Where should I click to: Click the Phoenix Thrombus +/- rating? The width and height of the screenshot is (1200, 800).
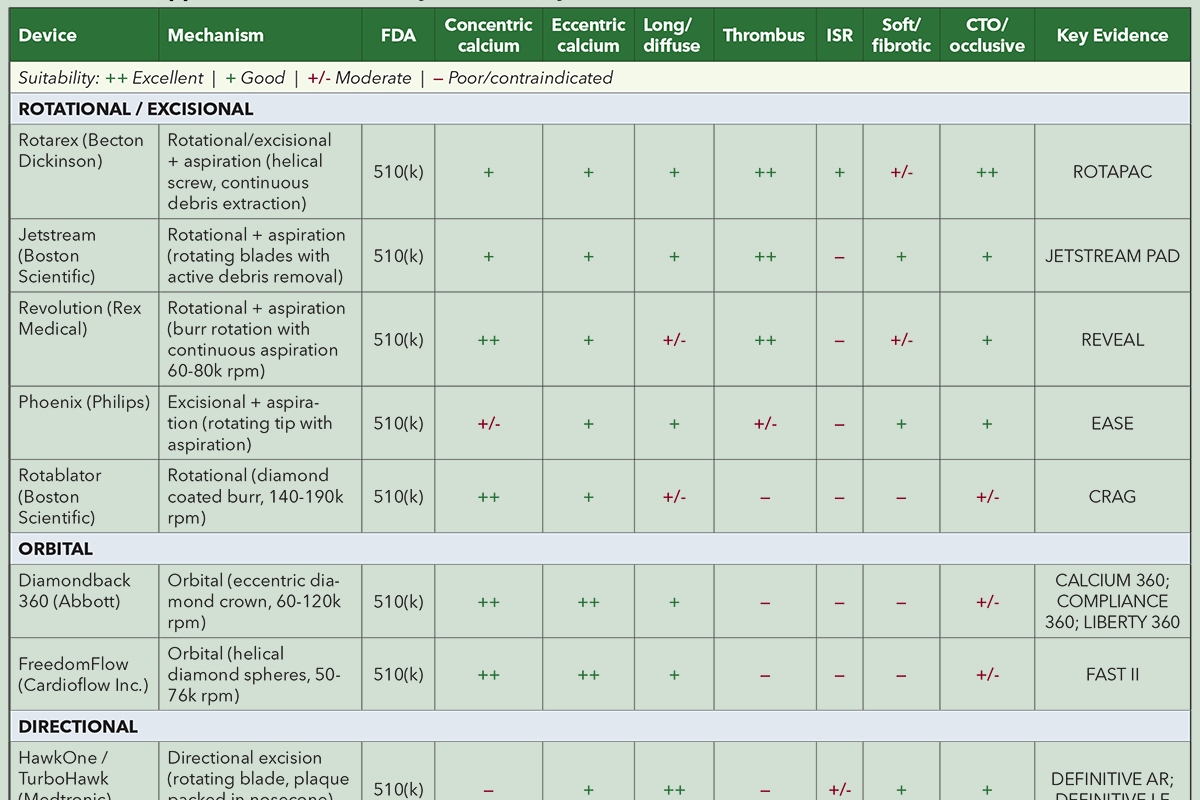(764, 424)
